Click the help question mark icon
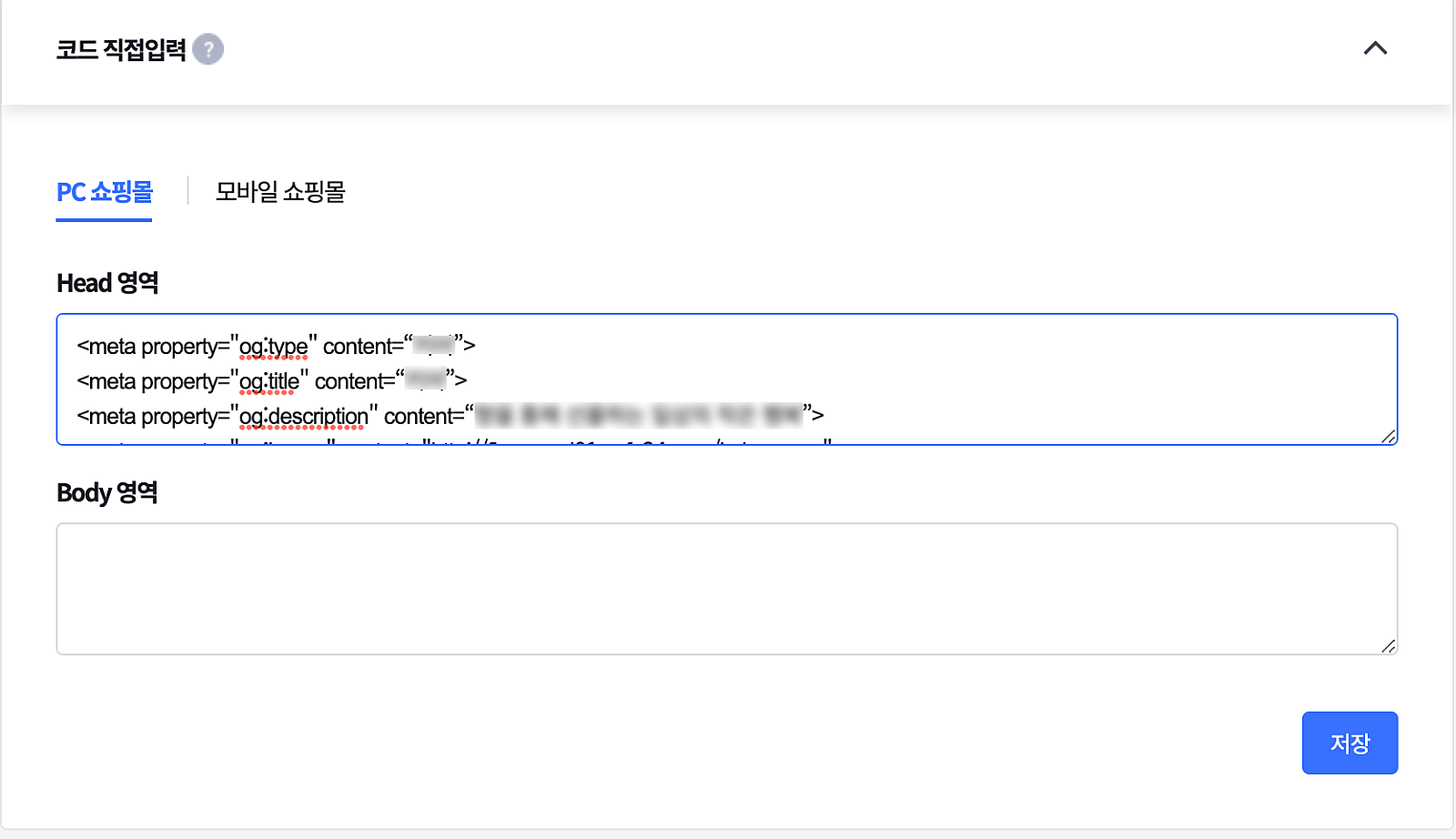 point(208,49)
